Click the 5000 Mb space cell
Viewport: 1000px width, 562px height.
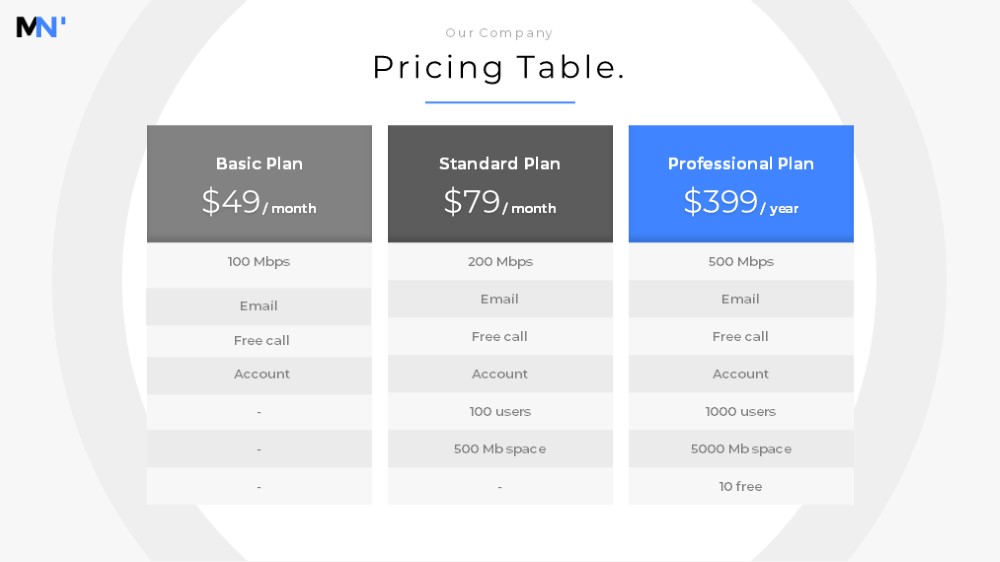pyautogui.click(x=741, y=448)
